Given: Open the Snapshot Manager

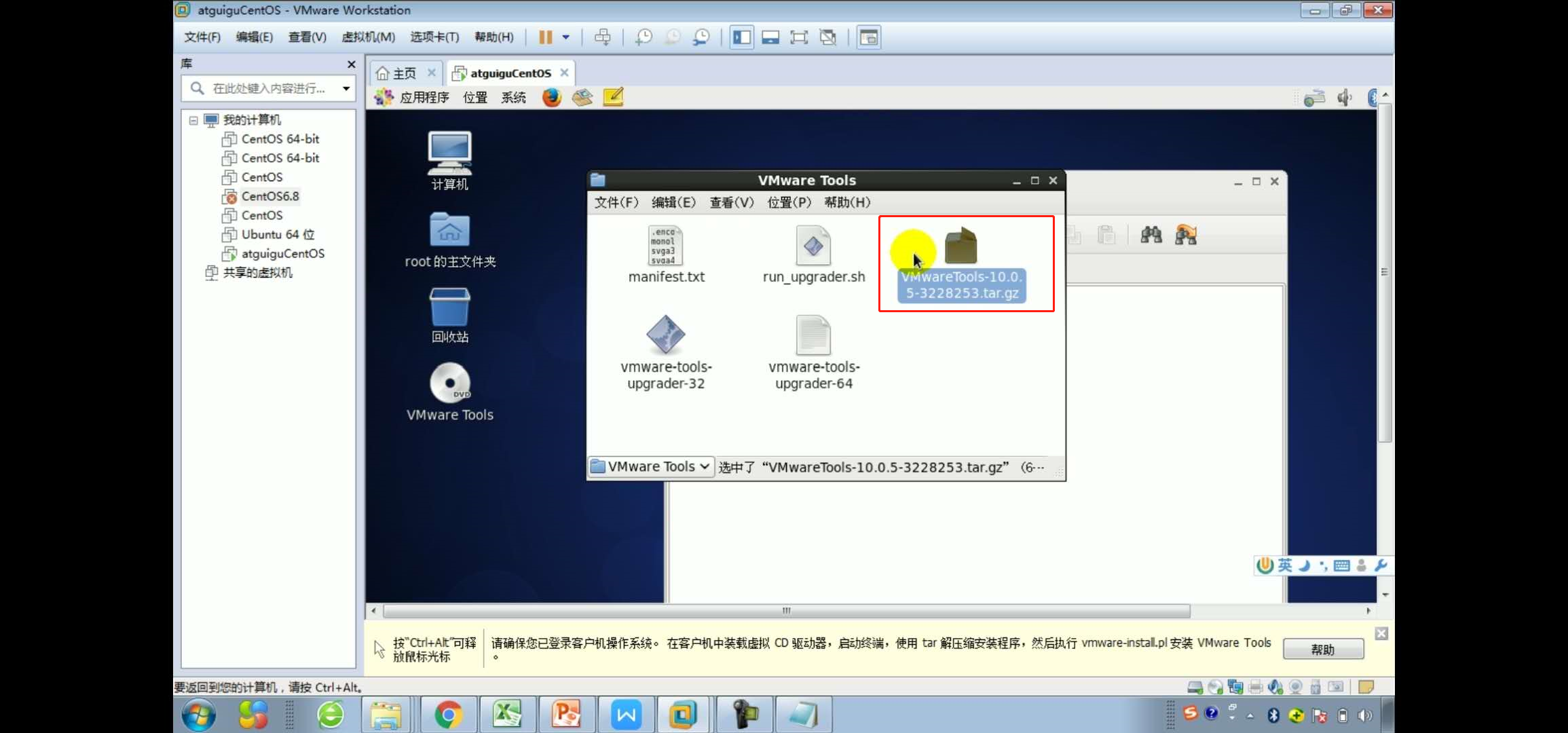Looking at the screenshot, I should point(701,37).
